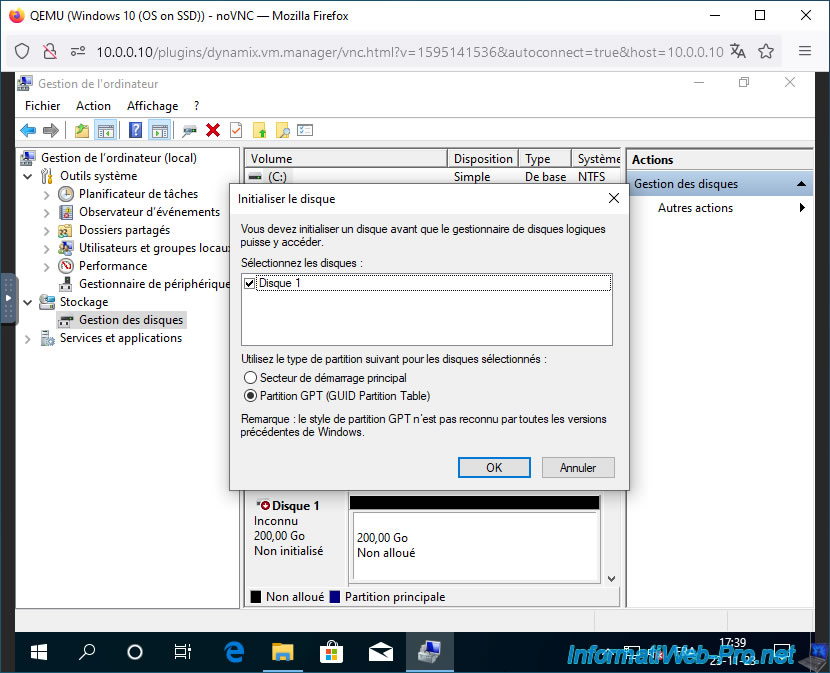Open Task View on the taskbar
830x673 pixels.
(183, 652)
